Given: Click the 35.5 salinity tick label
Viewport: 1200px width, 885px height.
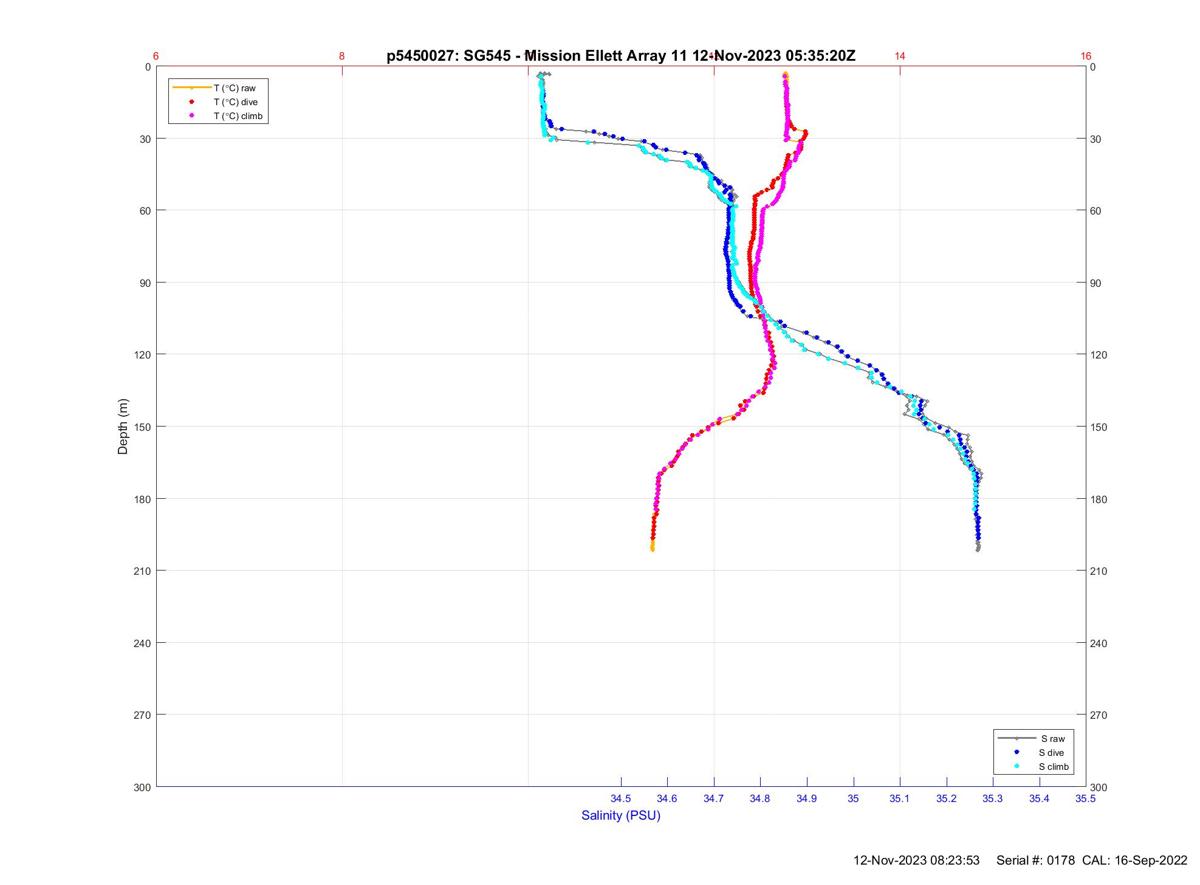Looking at the screenshot, I should pyautogui.click(x=1085, y=798).
